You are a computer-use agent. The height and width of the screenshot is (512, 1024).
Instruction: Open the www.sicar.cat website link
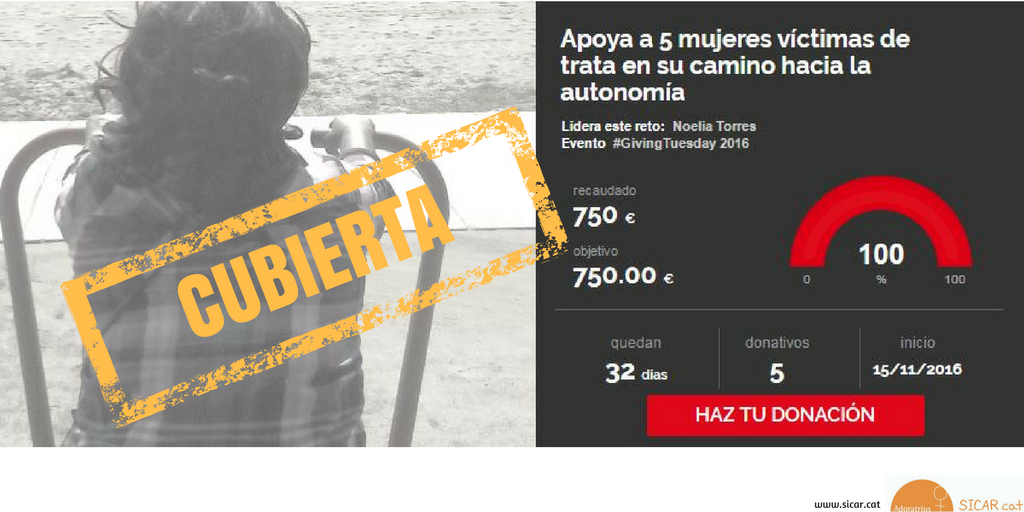[848, 505]
